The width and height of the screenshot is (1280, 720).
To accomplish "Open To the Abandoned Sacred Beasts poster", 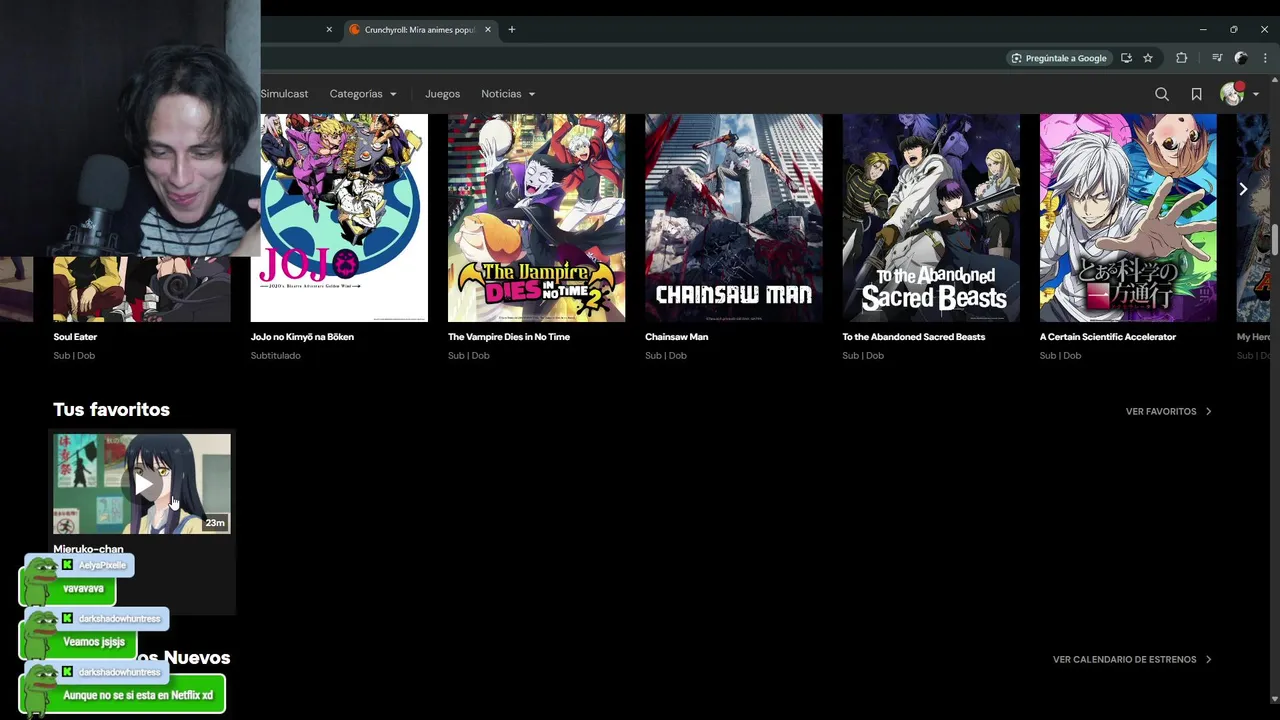I will (x=931, y=218).
